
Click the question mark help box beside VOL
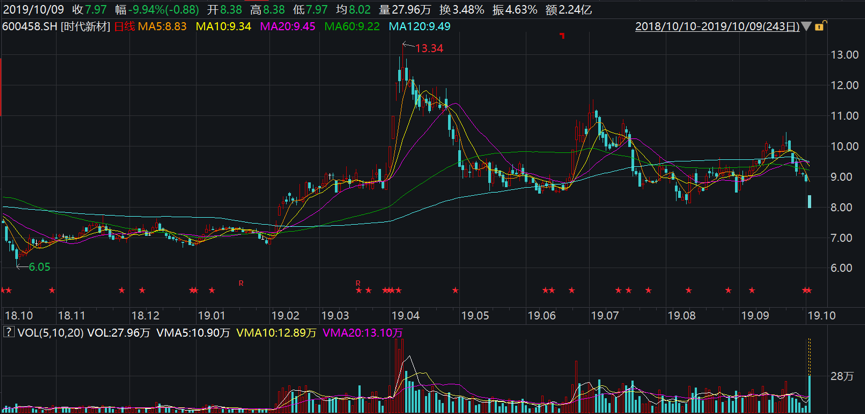(x=10, y=331)
